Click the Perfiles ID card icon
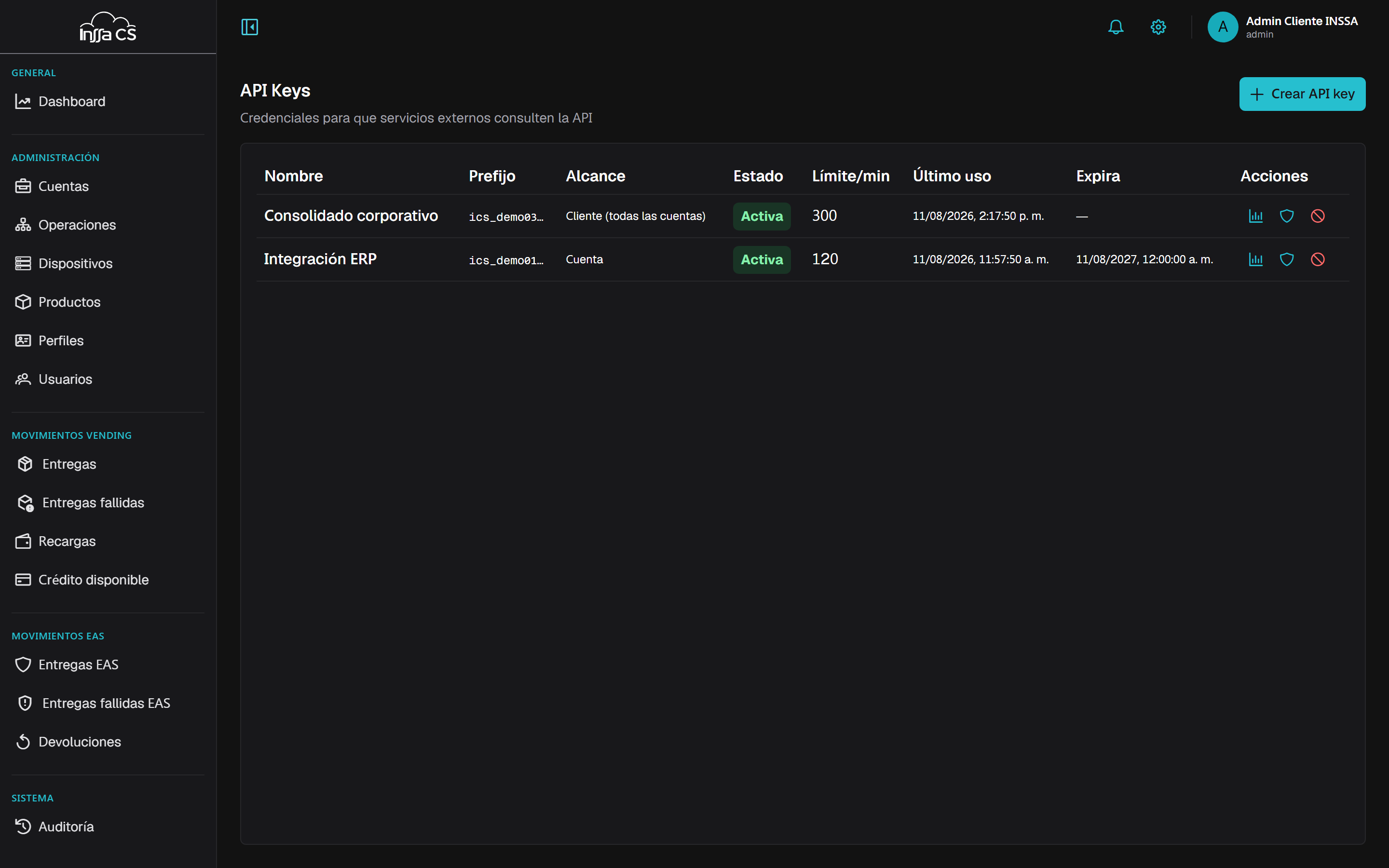The image size is (1389, 868). (x=23, y=340)
